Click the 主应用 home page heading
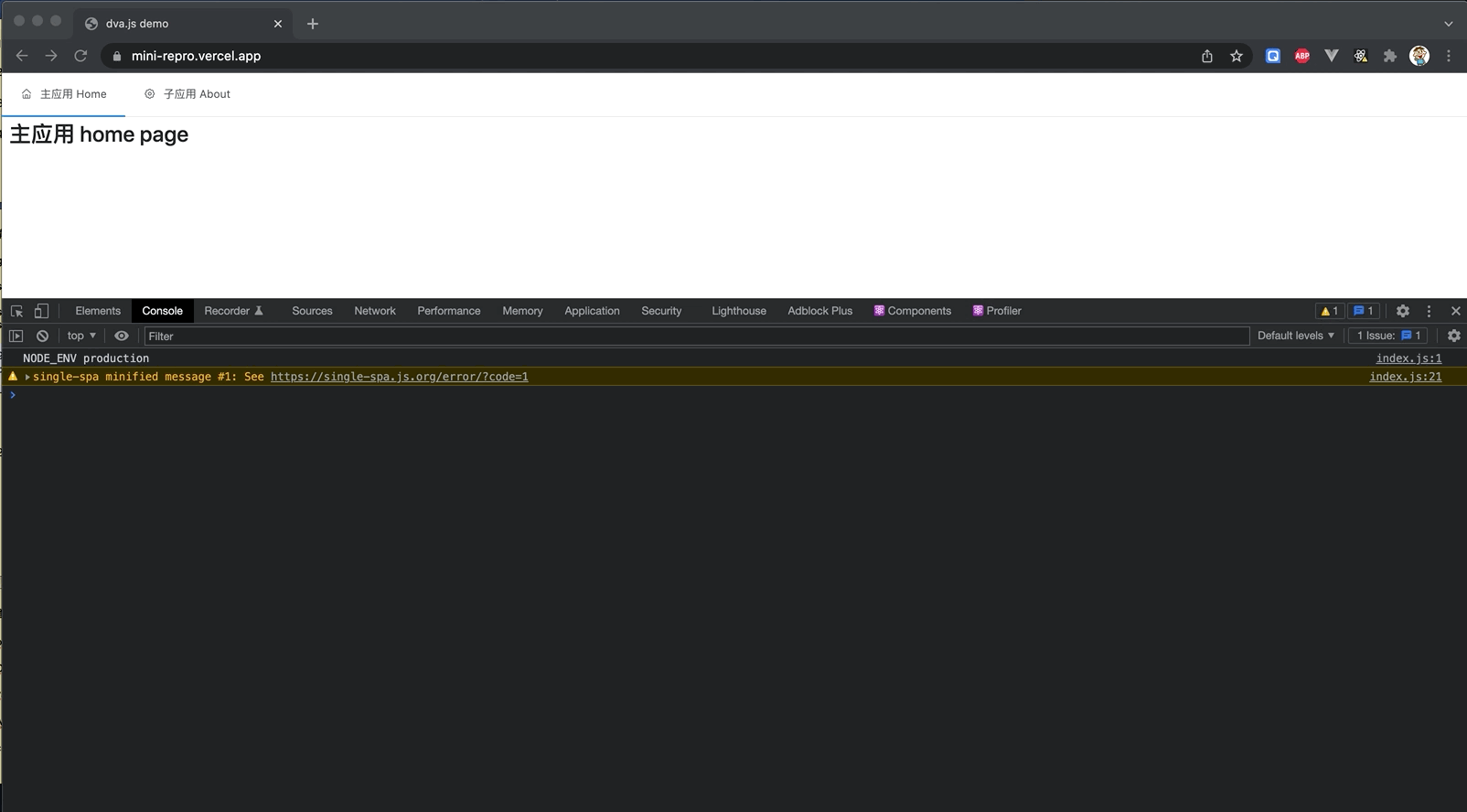This screenshot has width=1467, height=812. click(x=99, y=134)
